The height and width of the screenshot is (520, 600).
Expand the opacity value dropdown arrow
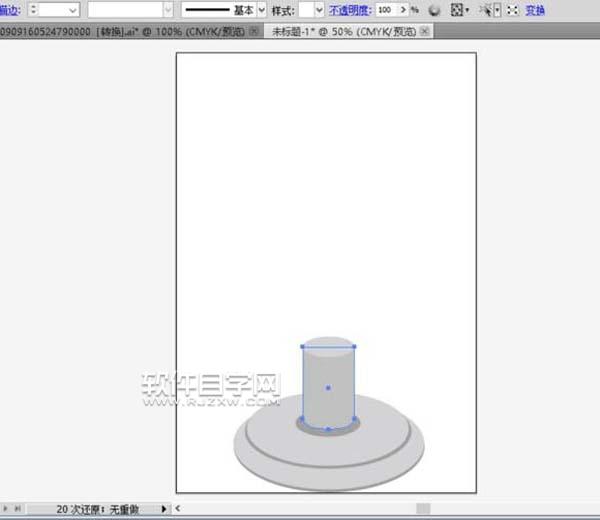click(x=404, y=9)
